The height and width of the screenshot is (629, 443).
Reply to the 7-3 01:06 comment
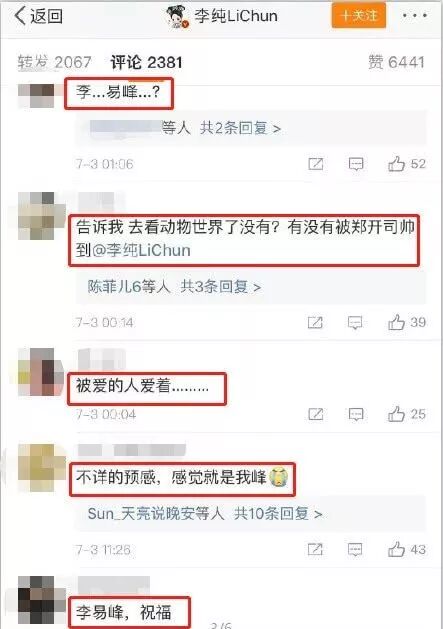[x=356, y=164]
